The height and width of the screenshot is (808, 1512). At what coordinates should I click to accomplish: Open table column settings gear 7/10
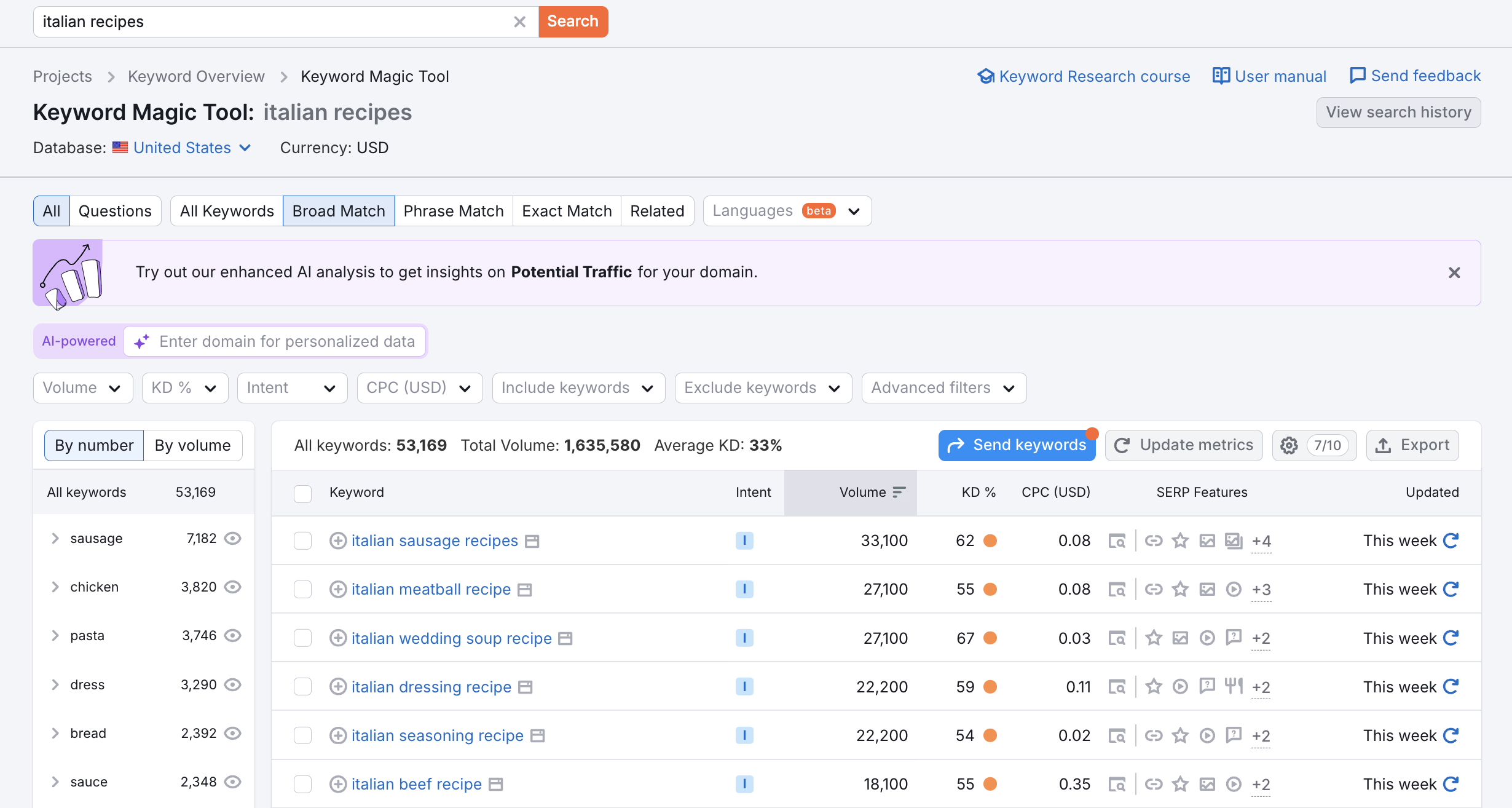[1314, 445]
